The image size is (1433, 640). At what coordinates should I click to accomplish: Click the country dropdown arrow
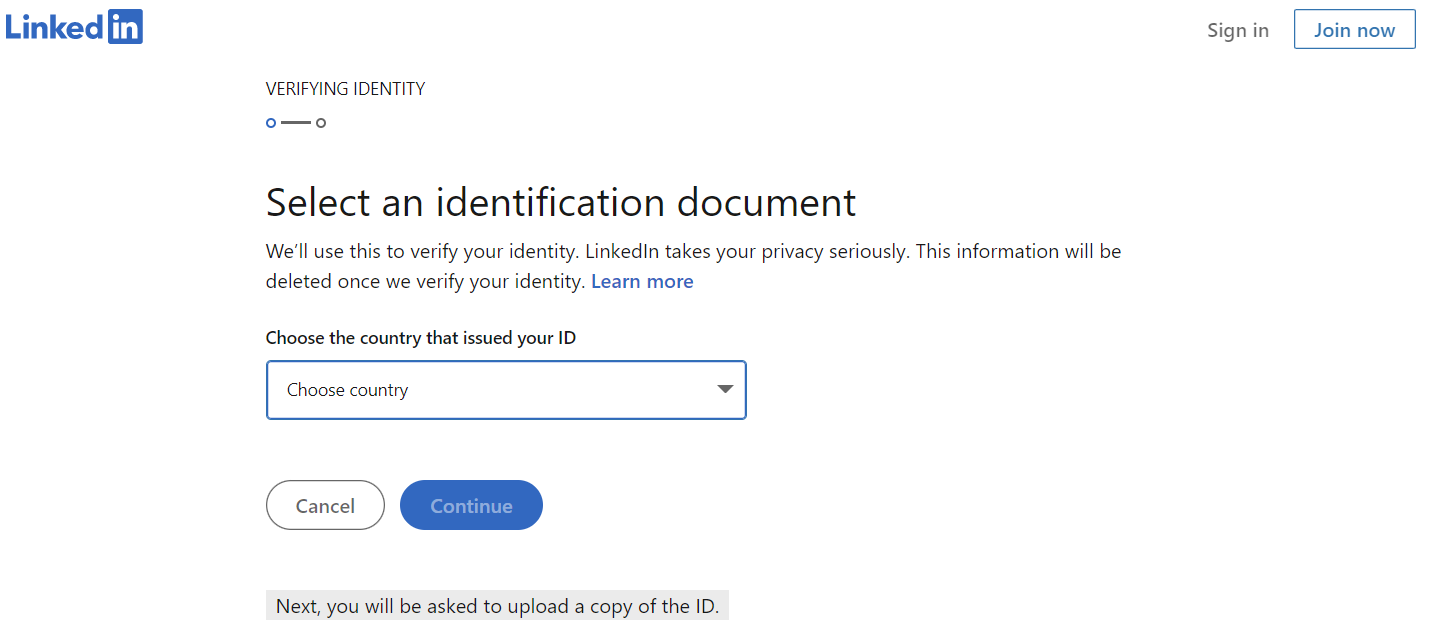pyautogui.click(x=726, y=389)
